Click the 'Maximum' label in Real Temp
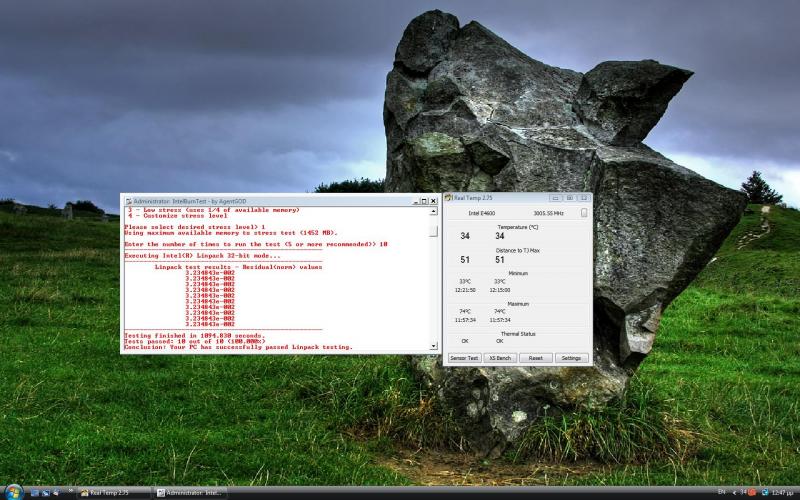The height and width of the screenshot is (500, 800). 517,304
